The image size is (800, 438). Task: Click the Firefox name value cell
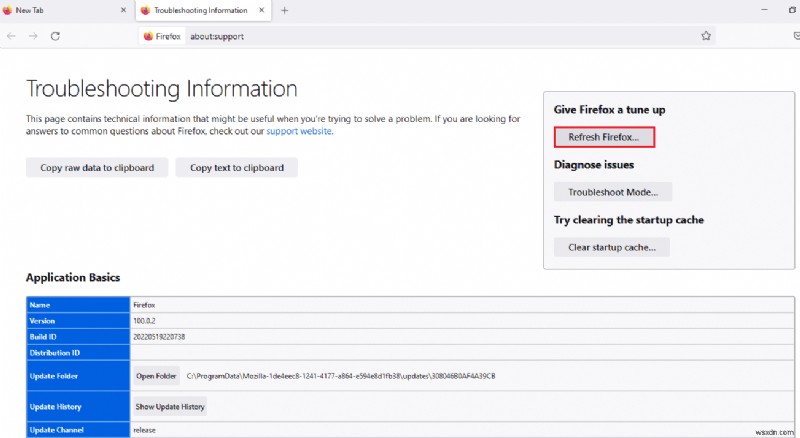(462, 305)
